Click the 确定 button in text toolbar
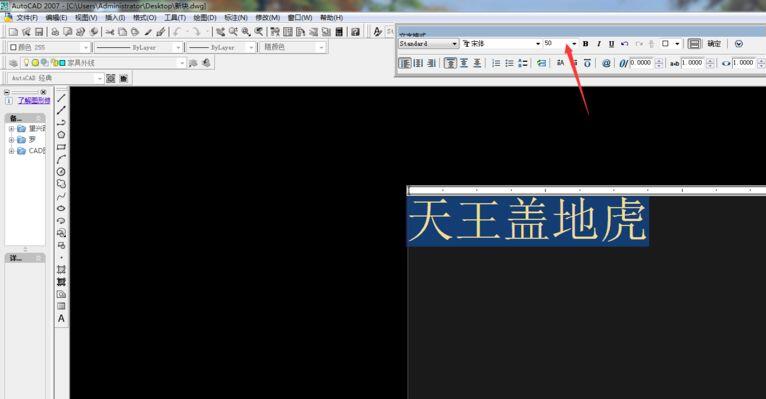The width and height of the screenshot is (766, 399). pyautogui.click(x=714, y=43)
